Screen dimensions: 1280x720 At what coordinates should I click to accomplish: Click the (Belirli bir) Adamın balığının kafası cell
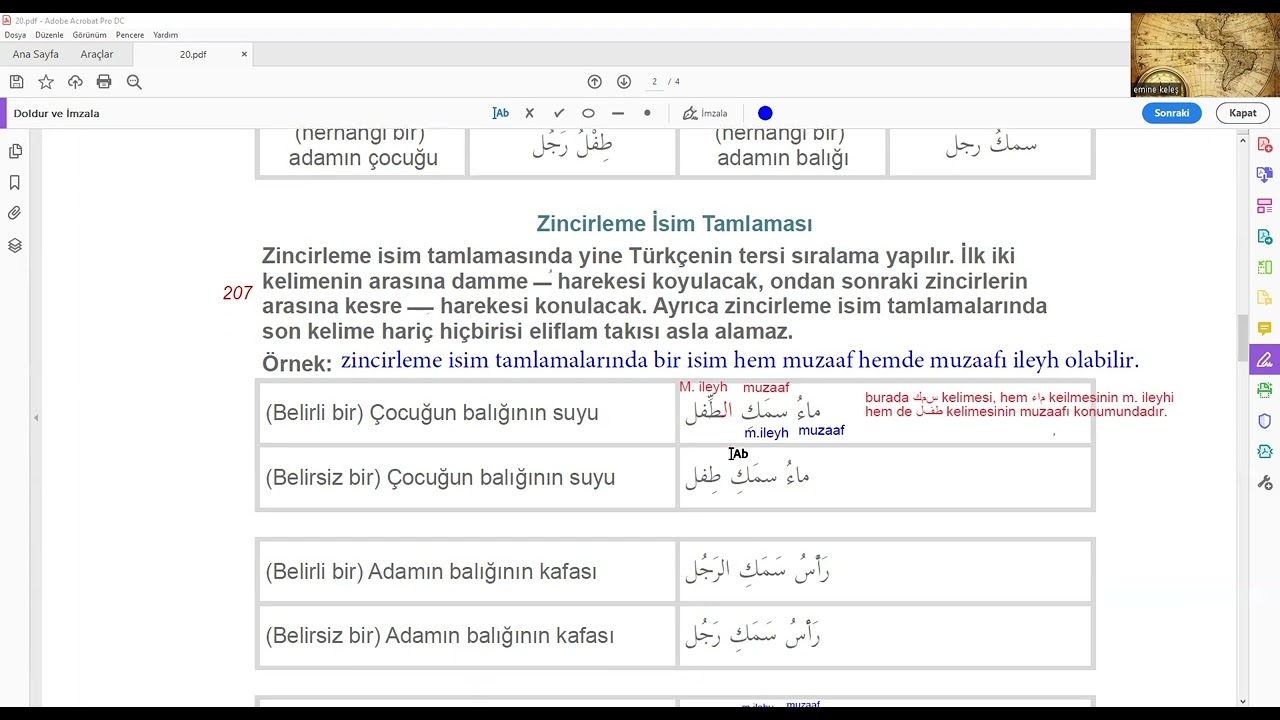click(467, 572)
